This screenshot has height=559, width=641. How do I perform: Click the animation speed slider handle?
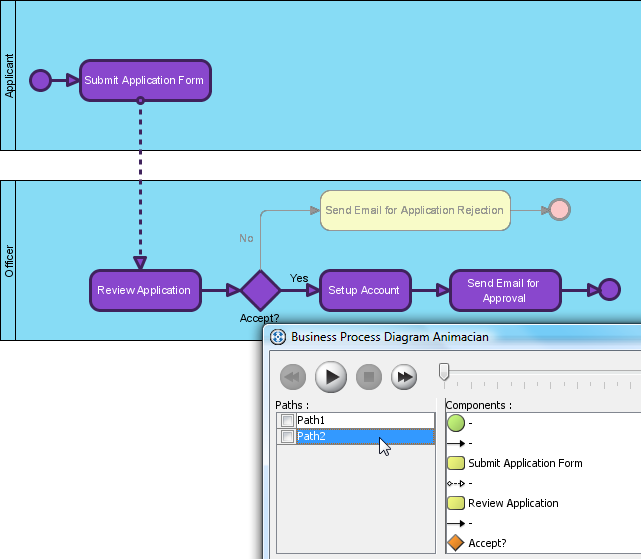[x=444, y=372]
